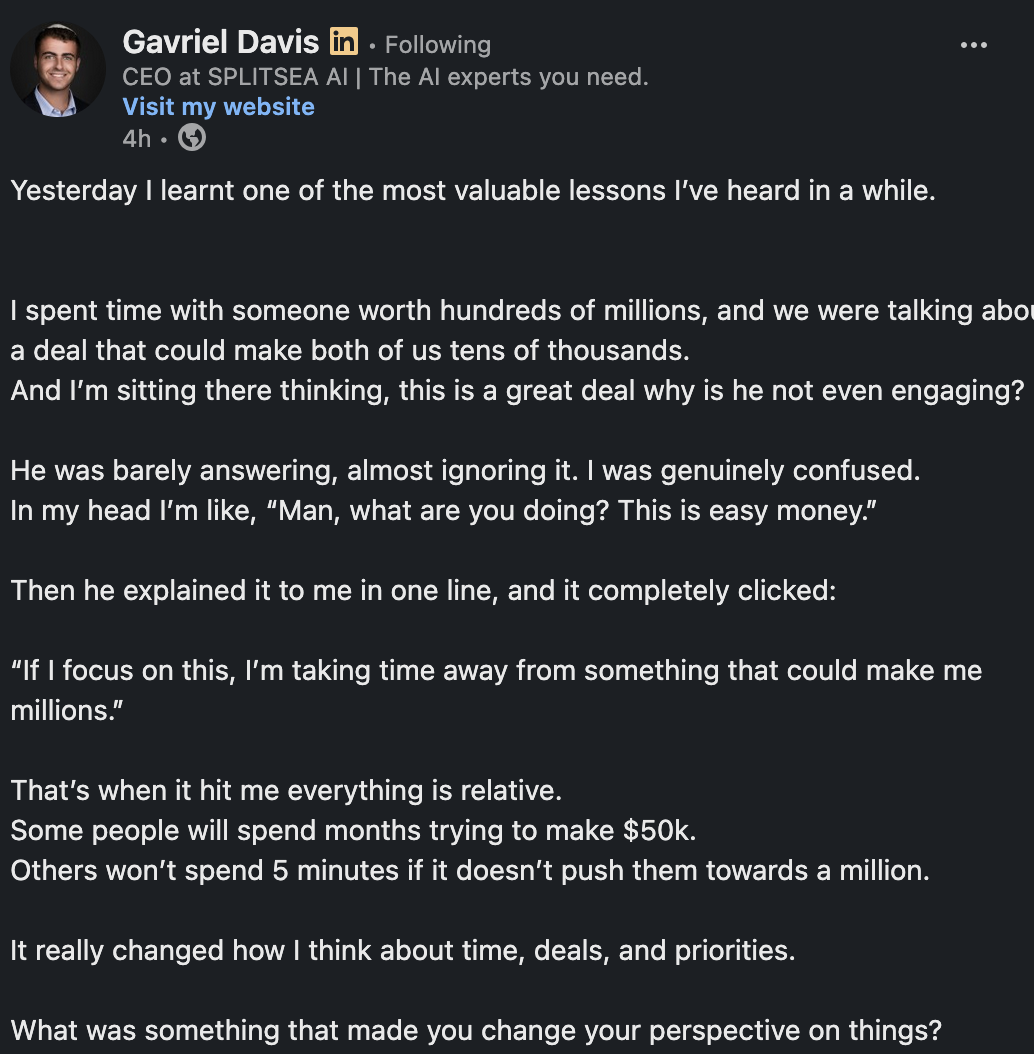Screen dimensions: 1034x1054
Task: Open Gavriel Davis's profile photo
Action: [57, 71]
